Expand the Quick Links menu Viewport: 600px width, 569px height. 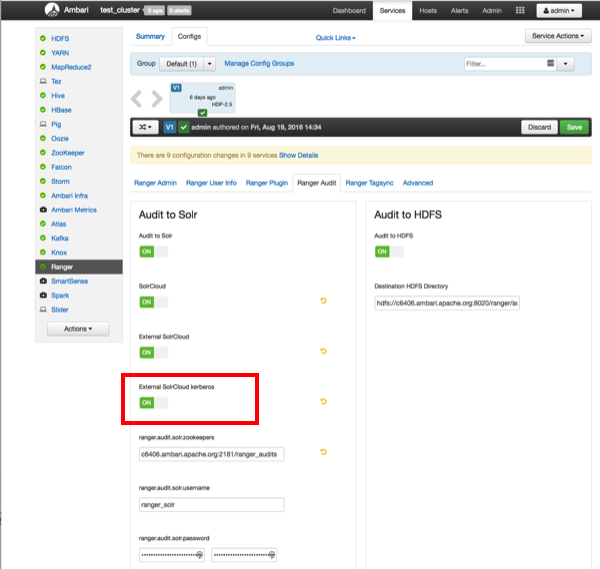[335, 37]
